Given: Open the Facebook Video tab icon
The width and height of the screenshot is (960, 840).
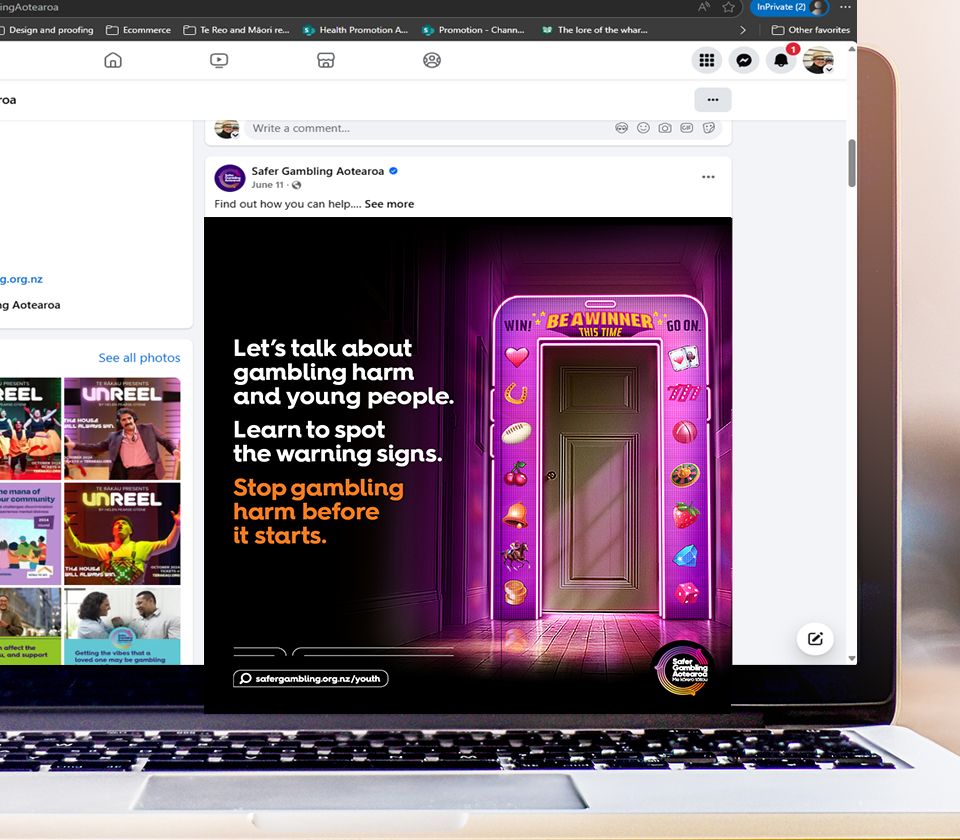Looking at the screenshot, I should pyautogui.click(x=219, y=60).
